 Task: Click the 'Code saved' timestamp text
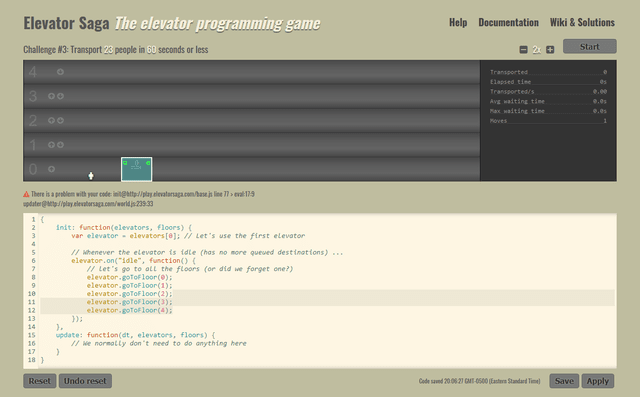click(479, 381)
